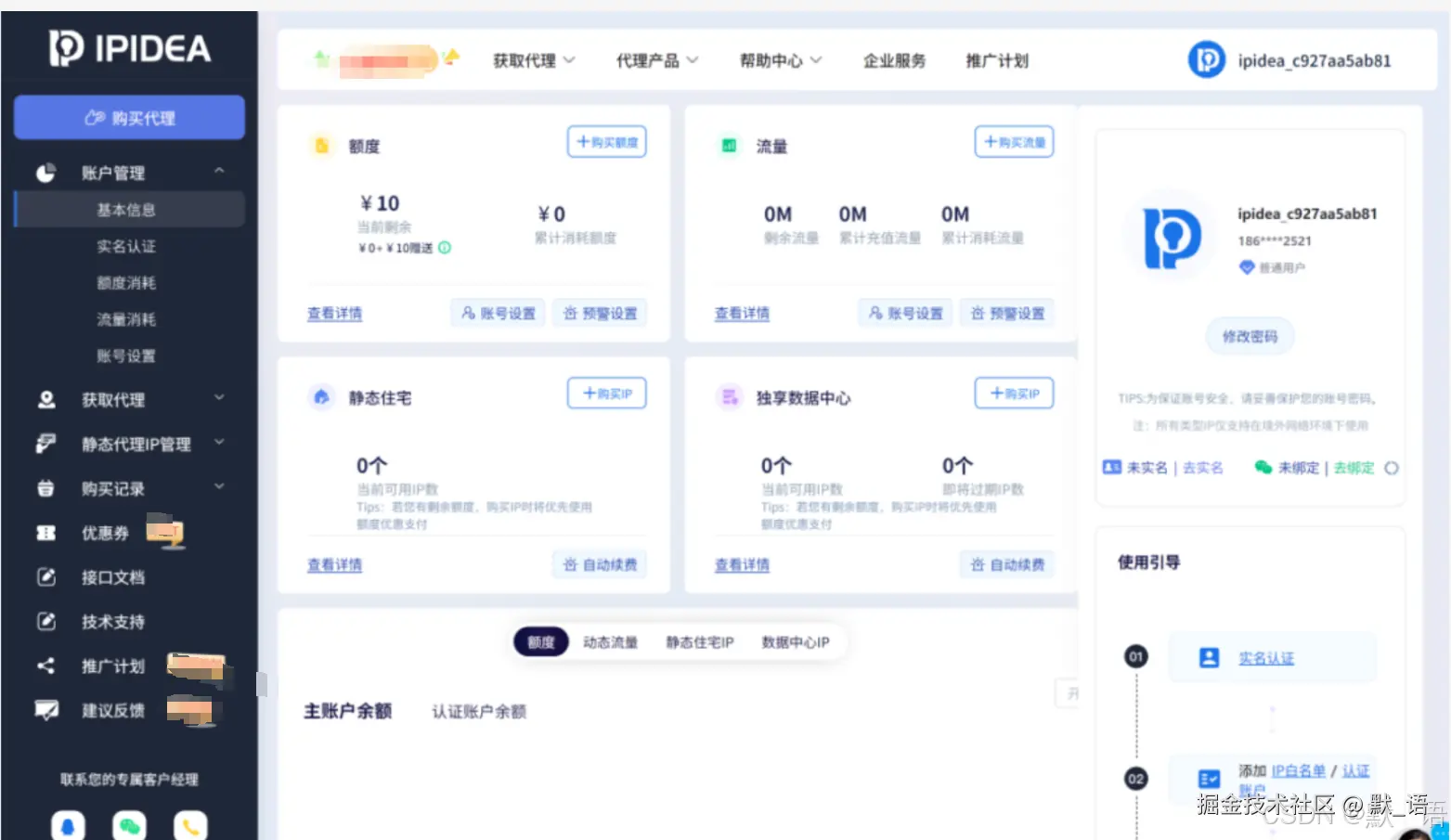The image size is (1451, 840).
Task: Open the QQ customer support icon
Action: (68, 825)
